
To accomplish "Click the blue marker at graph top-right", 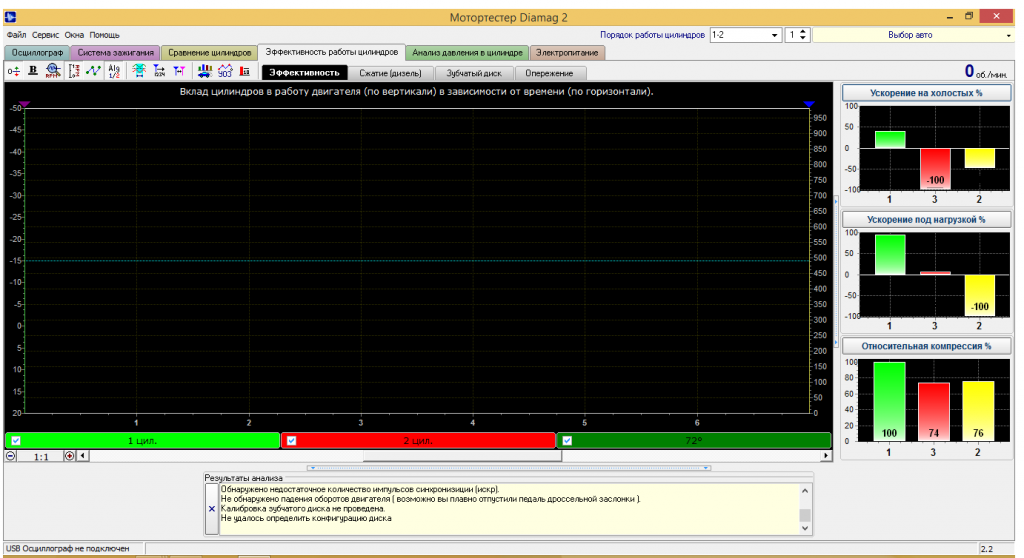I will coord(809,104).
